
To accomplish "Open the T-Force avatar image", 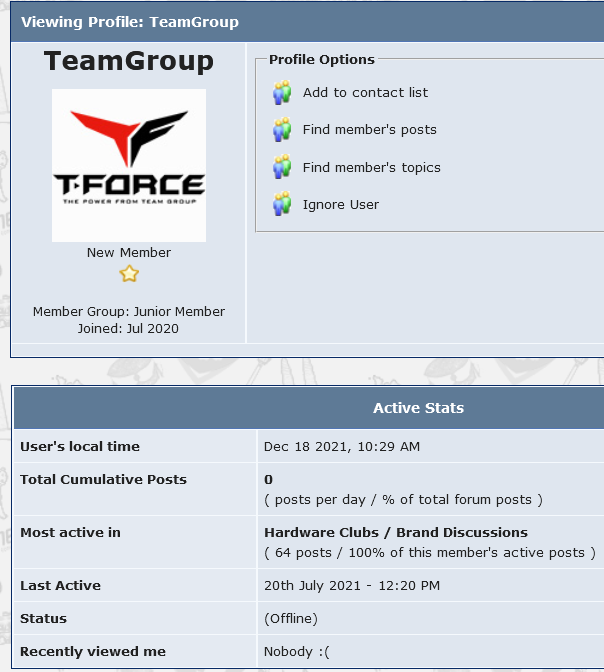I will point(129,166).
